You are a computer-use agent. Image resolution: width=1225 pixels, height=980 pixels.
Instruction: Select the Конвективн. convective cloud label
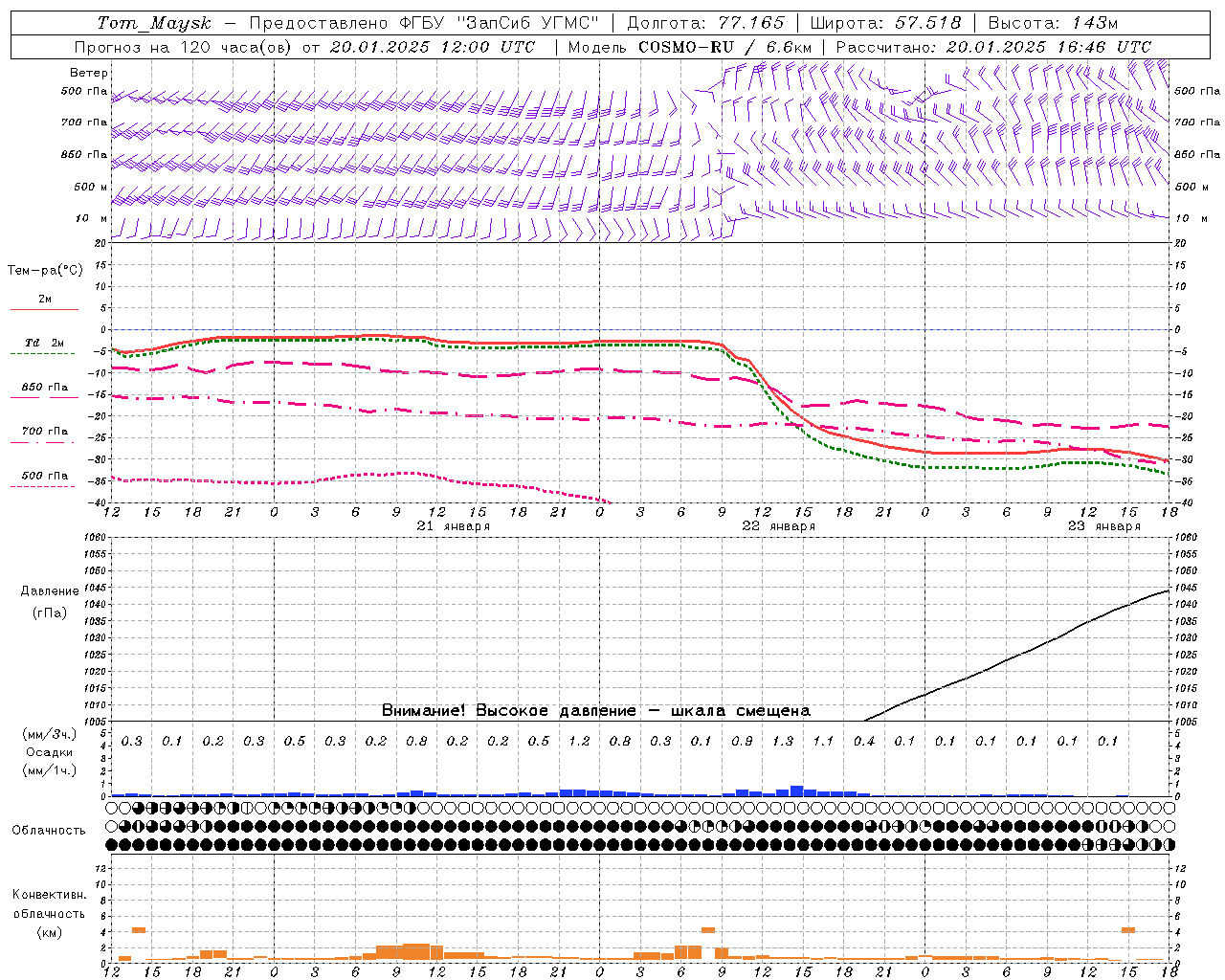point(49,895)
